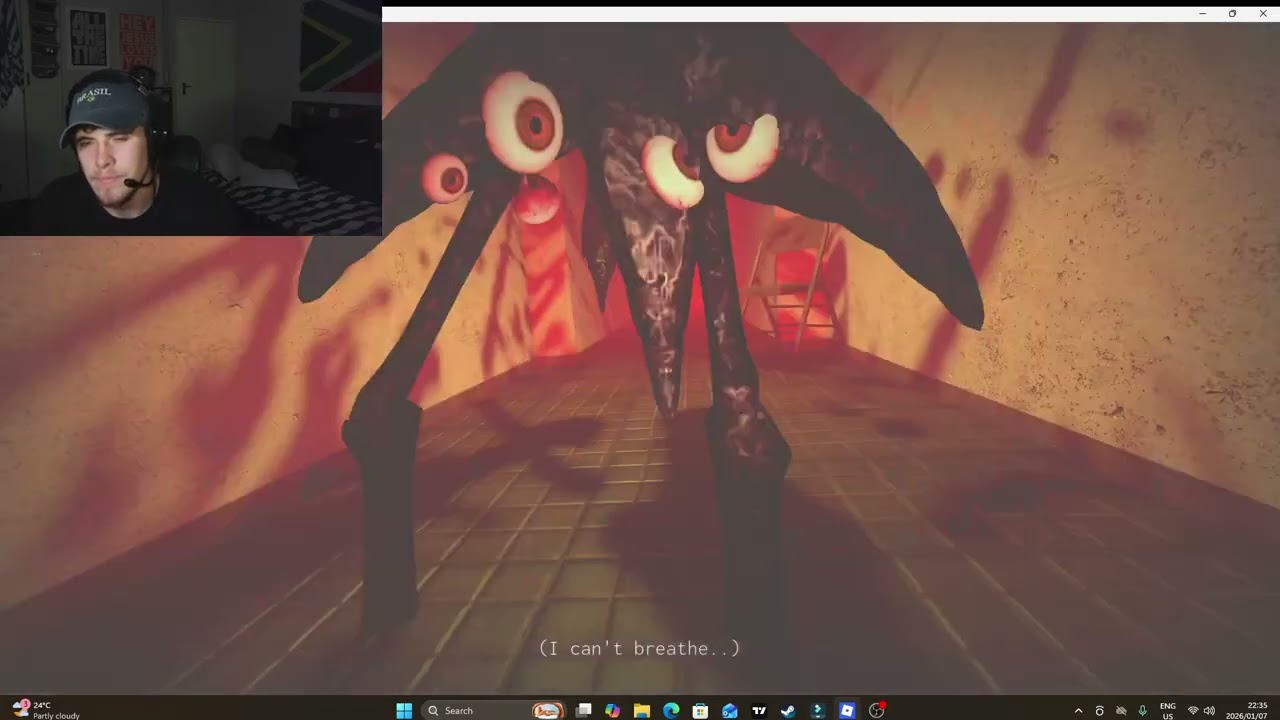Click the circular recording tray icon
The height and width of the screenshot is (720, 1280).
click(1099, 711)
